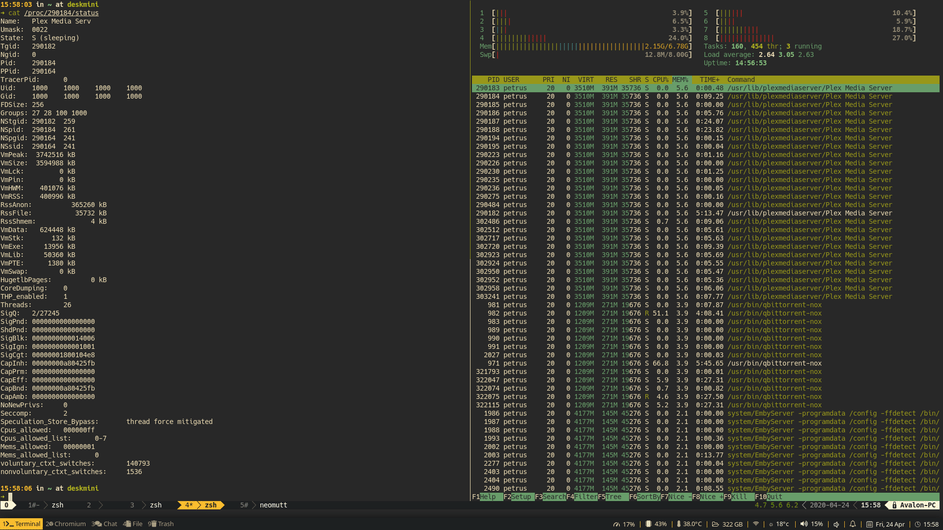
Task: Select qbittorrent-nox row PID 971
Action: [705, 363]
